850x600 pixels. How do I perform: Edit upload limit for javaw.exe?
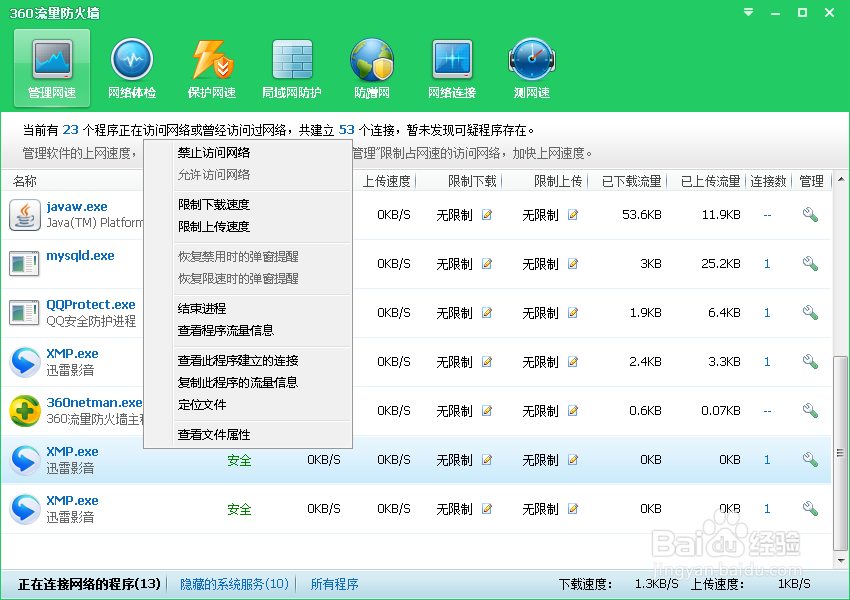click(573, 215)
